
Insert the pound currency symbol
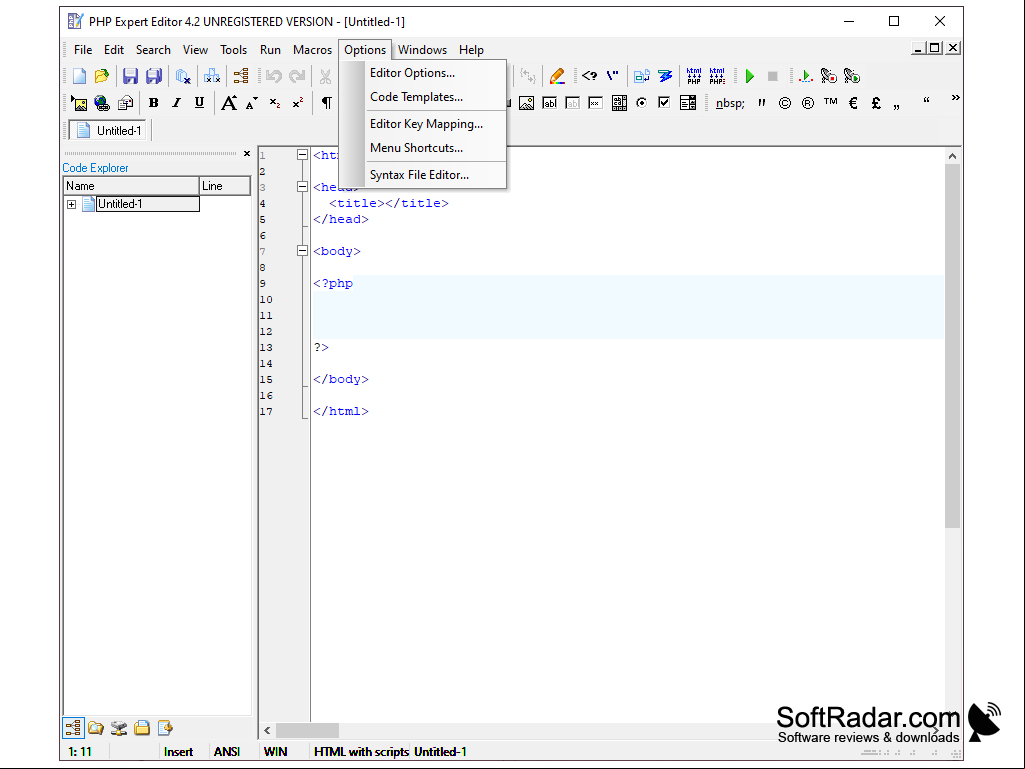876,103
